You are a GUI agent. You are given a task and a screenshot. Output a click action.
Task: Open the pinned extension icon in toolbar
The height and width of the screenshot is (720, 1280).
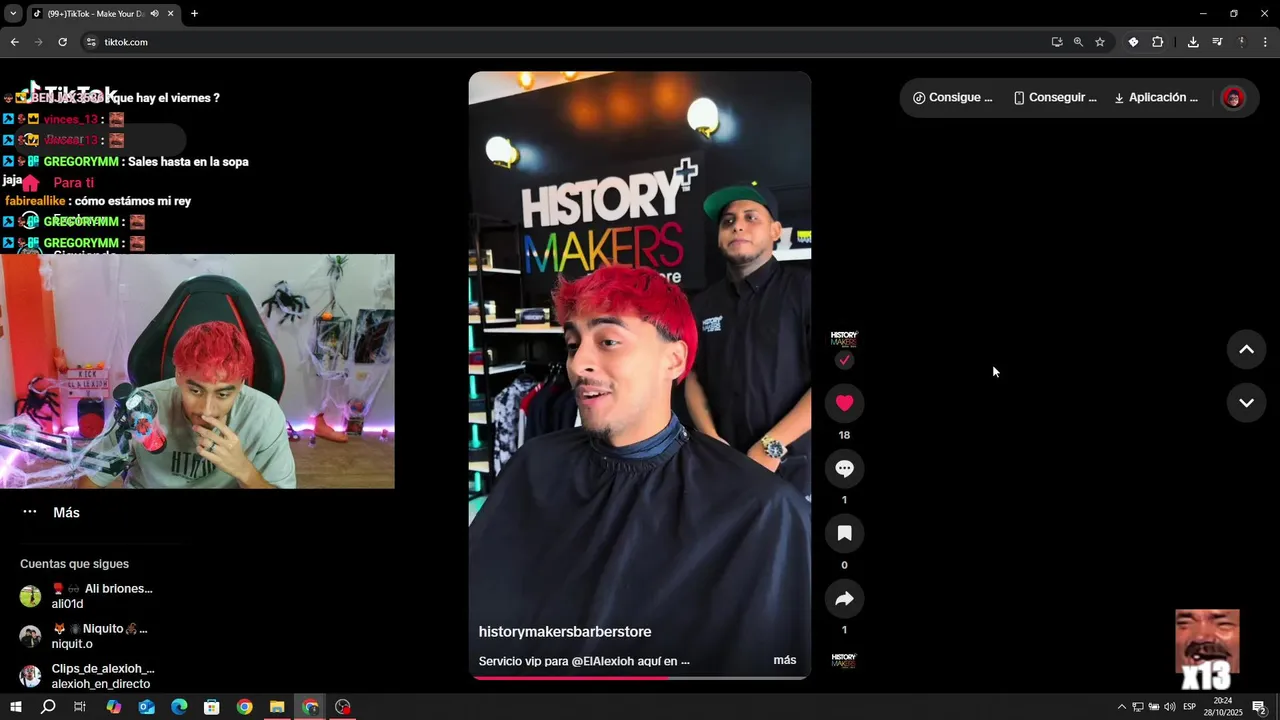1133,42
